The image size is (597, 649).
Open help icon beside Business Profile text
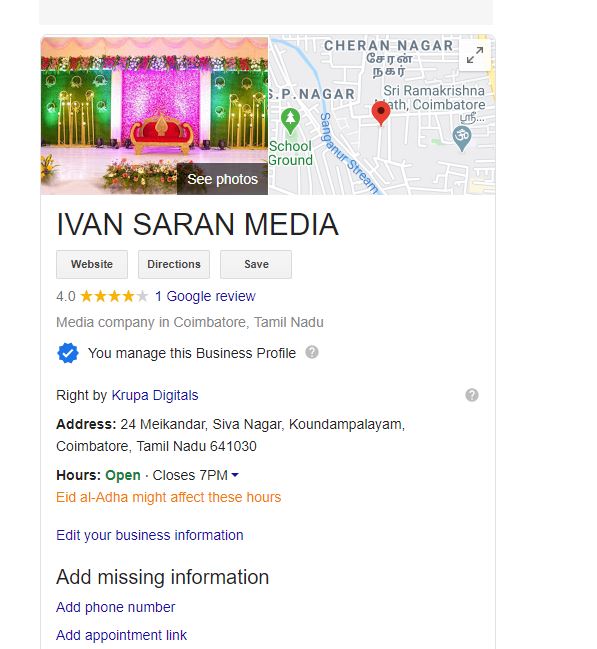tap(312, 352)
